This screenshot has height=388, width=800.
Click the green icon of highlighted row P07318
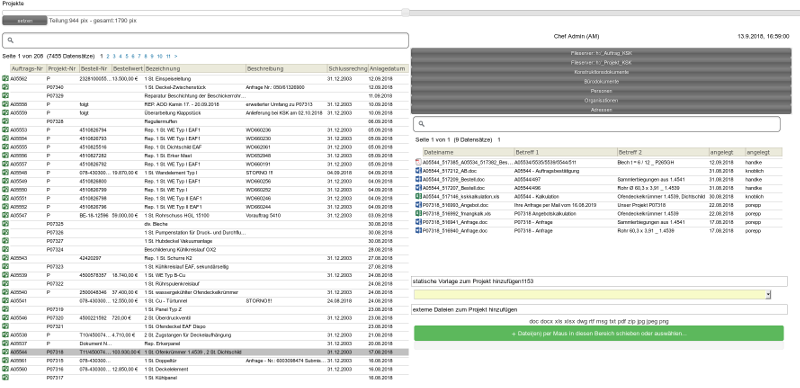pyautogui.click(x=6, y=352)
